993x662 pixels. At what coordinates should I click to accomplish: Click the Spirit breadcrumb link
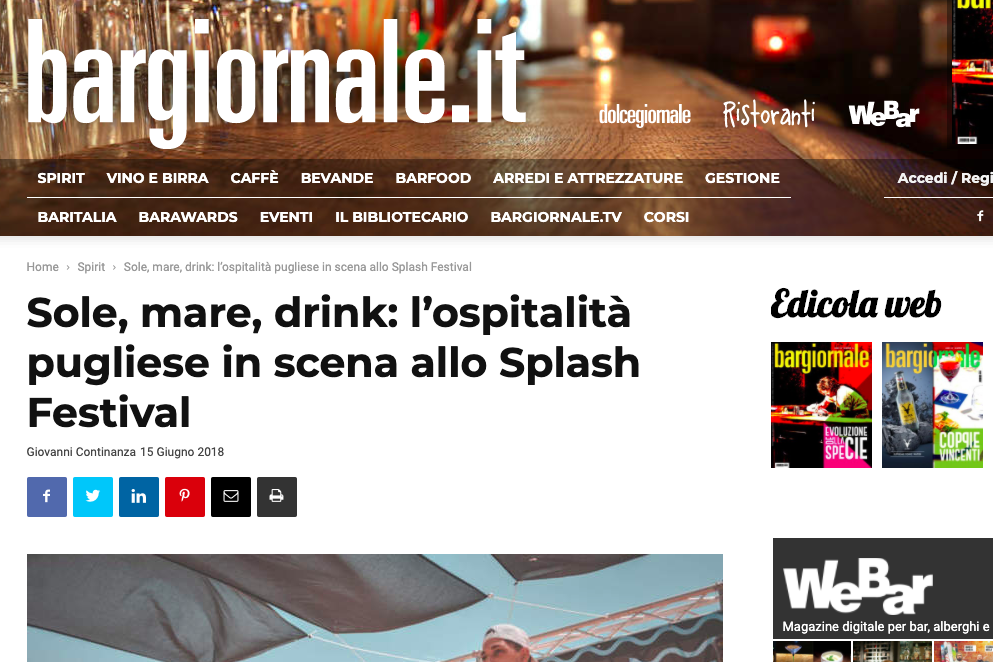coord(91,267)
